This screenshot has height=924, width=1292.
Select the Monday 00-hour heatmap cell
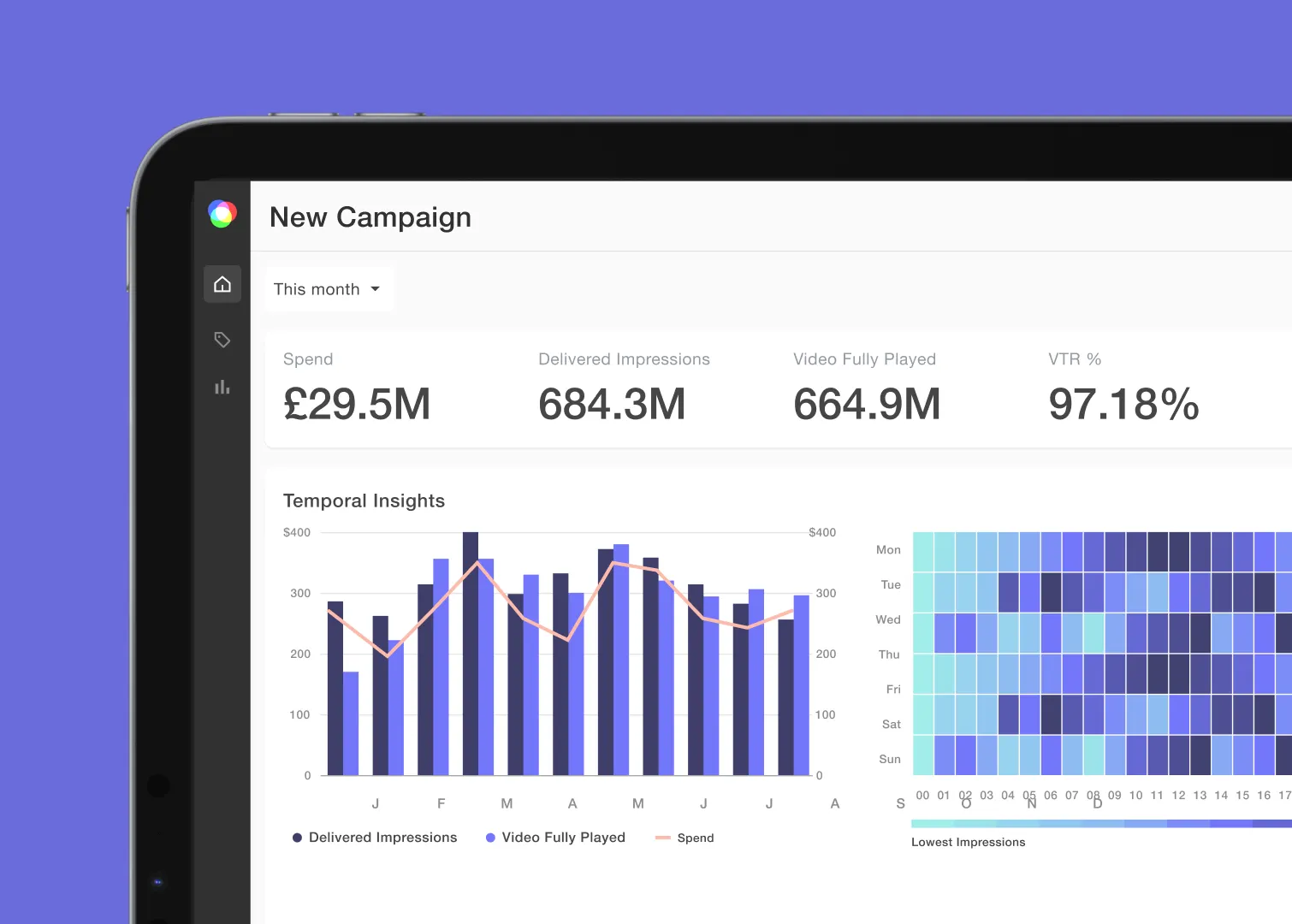click(x=922, y=549)
